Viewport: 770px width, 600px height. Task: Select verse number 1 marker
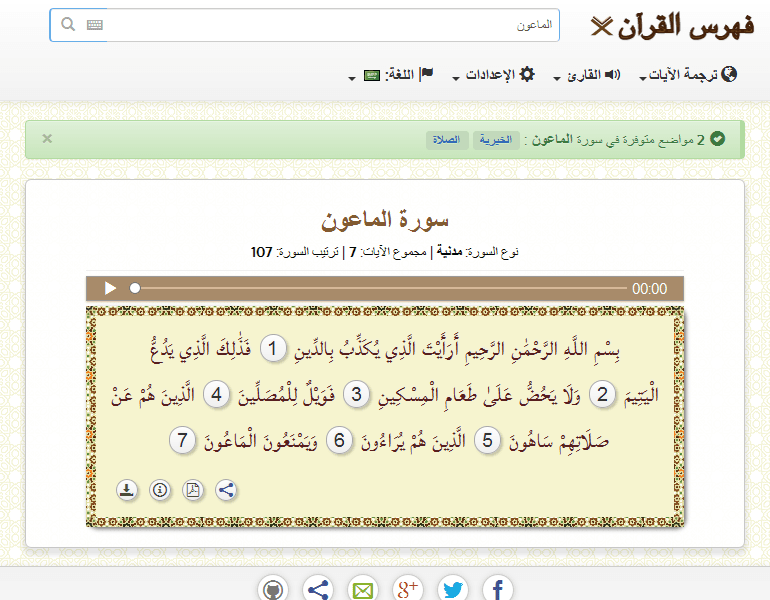(273, 349)
